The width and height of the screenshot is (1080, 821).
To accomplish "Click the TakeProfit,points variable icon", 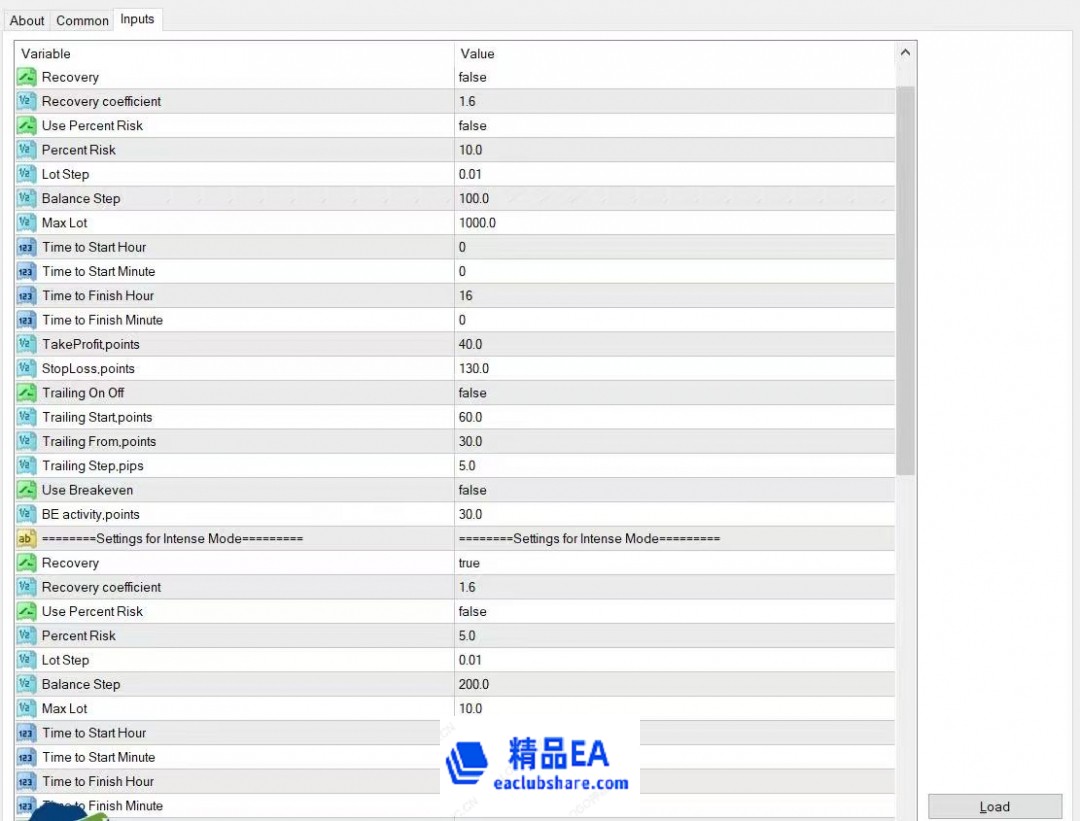I will click(27, 344).
